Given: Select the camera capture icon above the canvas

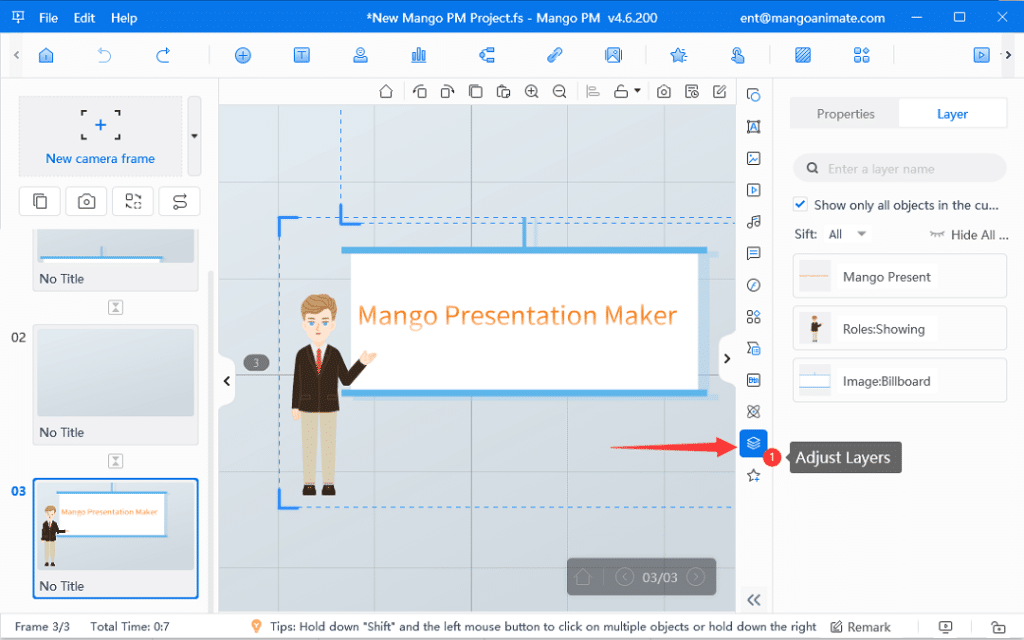Looking at the screenshot, I should coord(663,91).
